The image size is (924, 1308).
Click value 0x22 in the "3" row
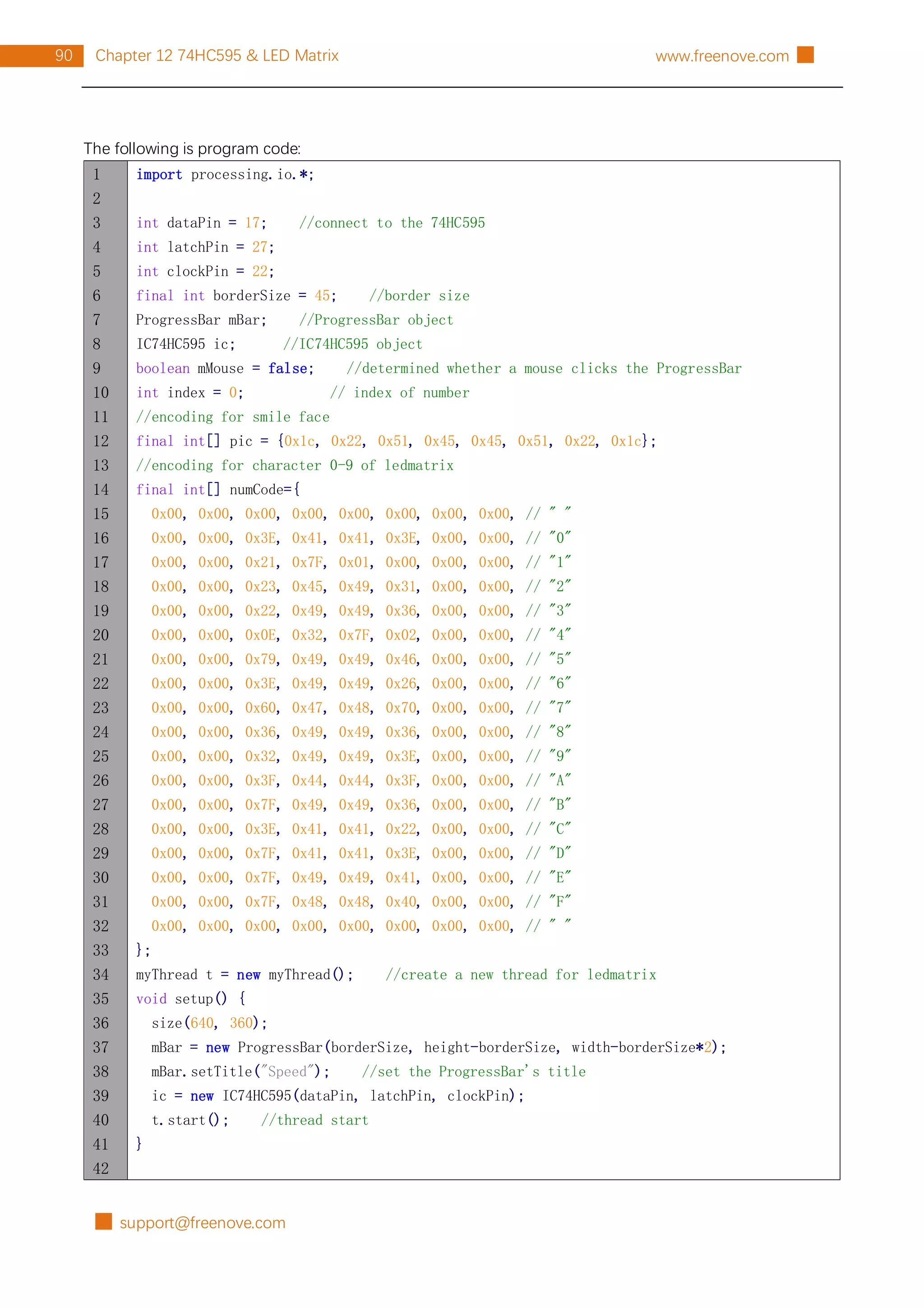pyautogui.click(x=261, y=611)
